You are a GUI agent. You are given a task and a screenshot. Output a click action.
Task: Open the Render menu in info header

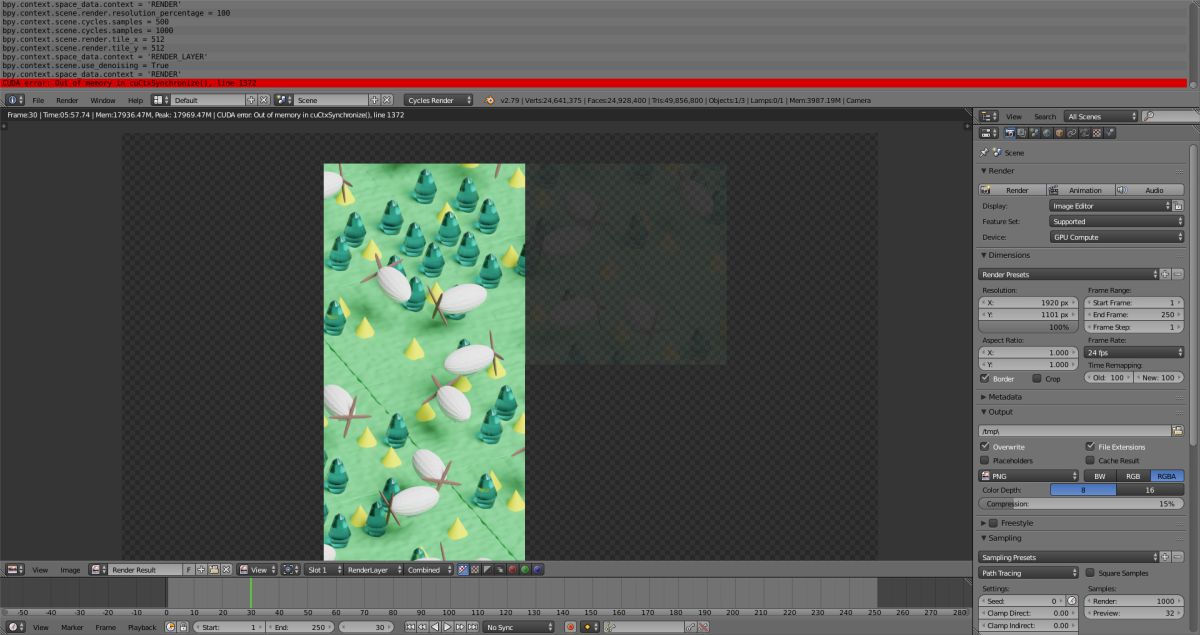pos(67,100)
